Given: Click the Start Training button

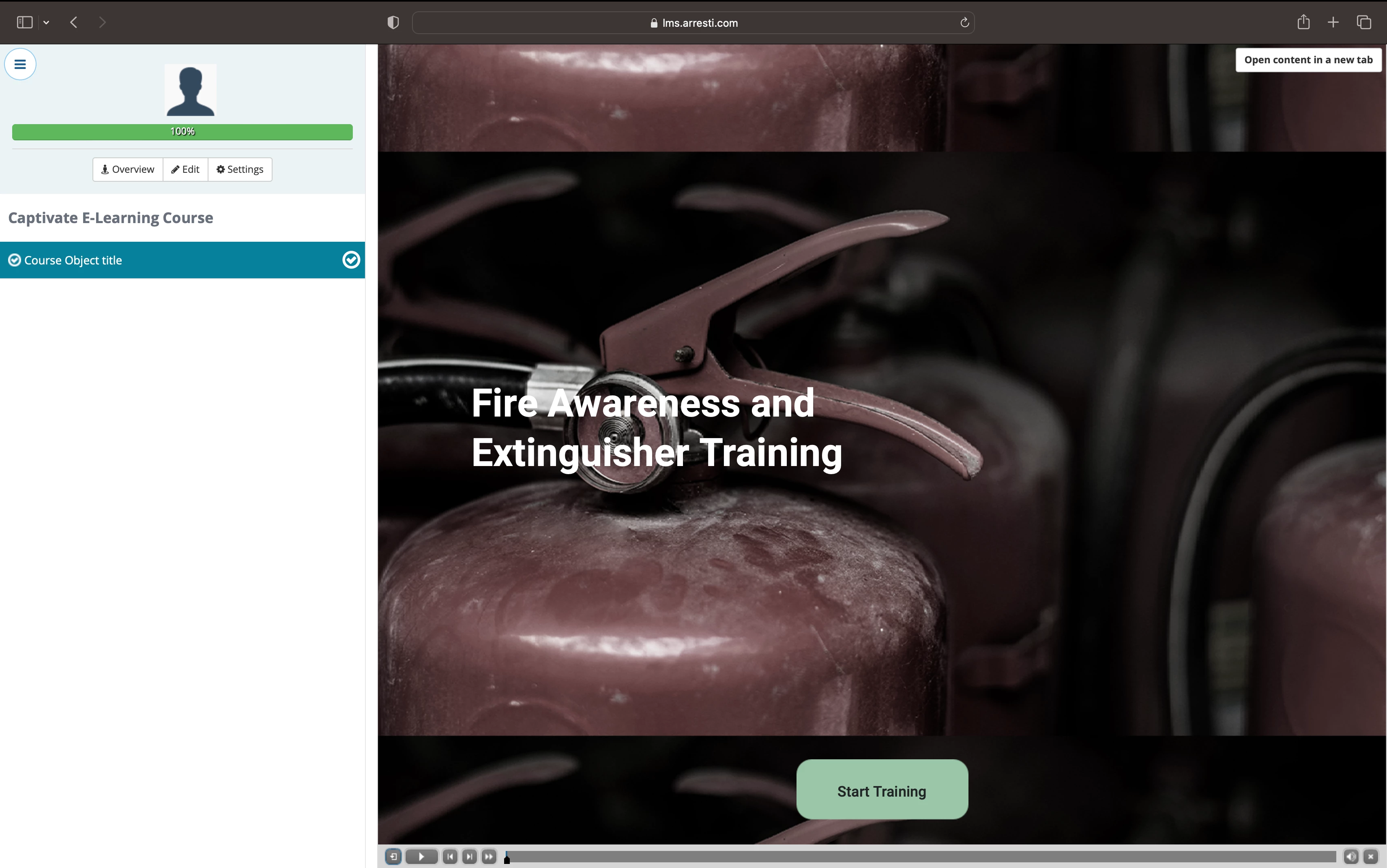Looking at the screenshot, I should (x=881, y=791).
